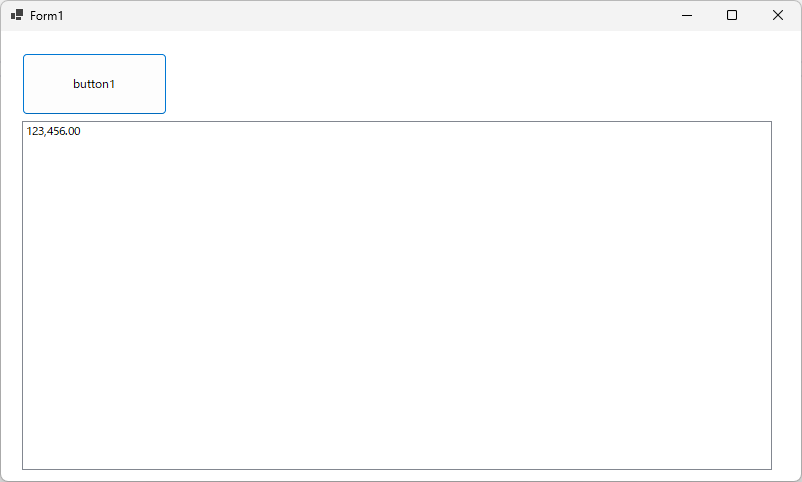Viewport: 802px width, 482px height.
Task: Click the "123" digits before the comma
Action: pos(36,131)
